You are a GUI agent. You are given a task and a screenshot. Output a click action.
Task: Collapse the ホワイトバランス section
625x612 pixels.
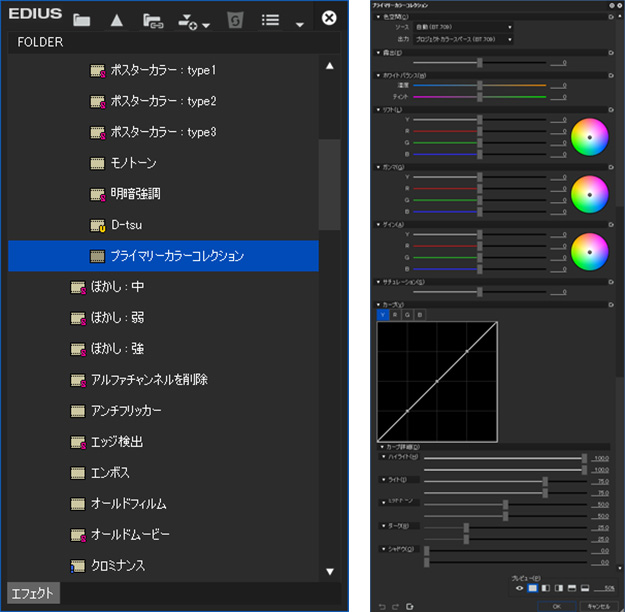coord(376,75)
